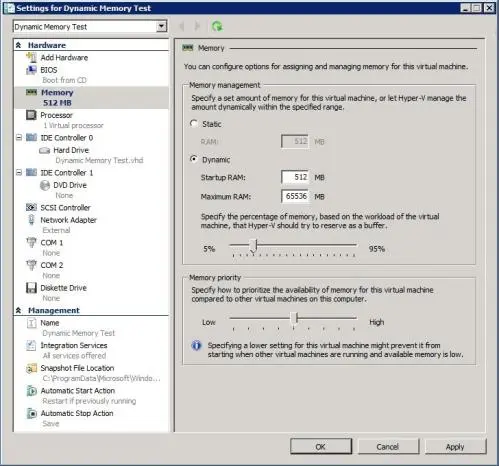
Task: Open Integration Services settings
Action: click(x=74, y=346)
